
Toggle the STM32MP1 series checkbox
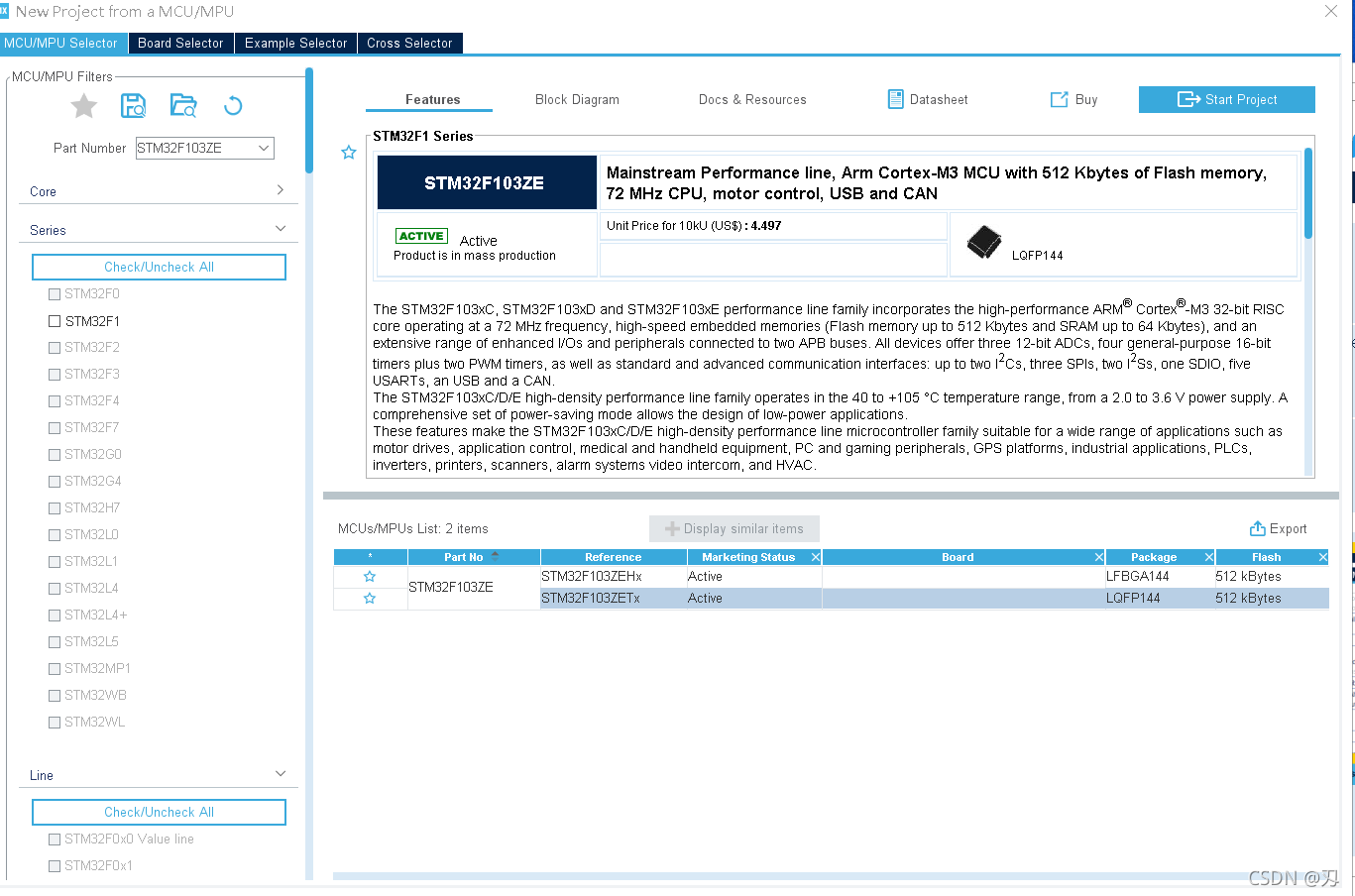point(55,669)
